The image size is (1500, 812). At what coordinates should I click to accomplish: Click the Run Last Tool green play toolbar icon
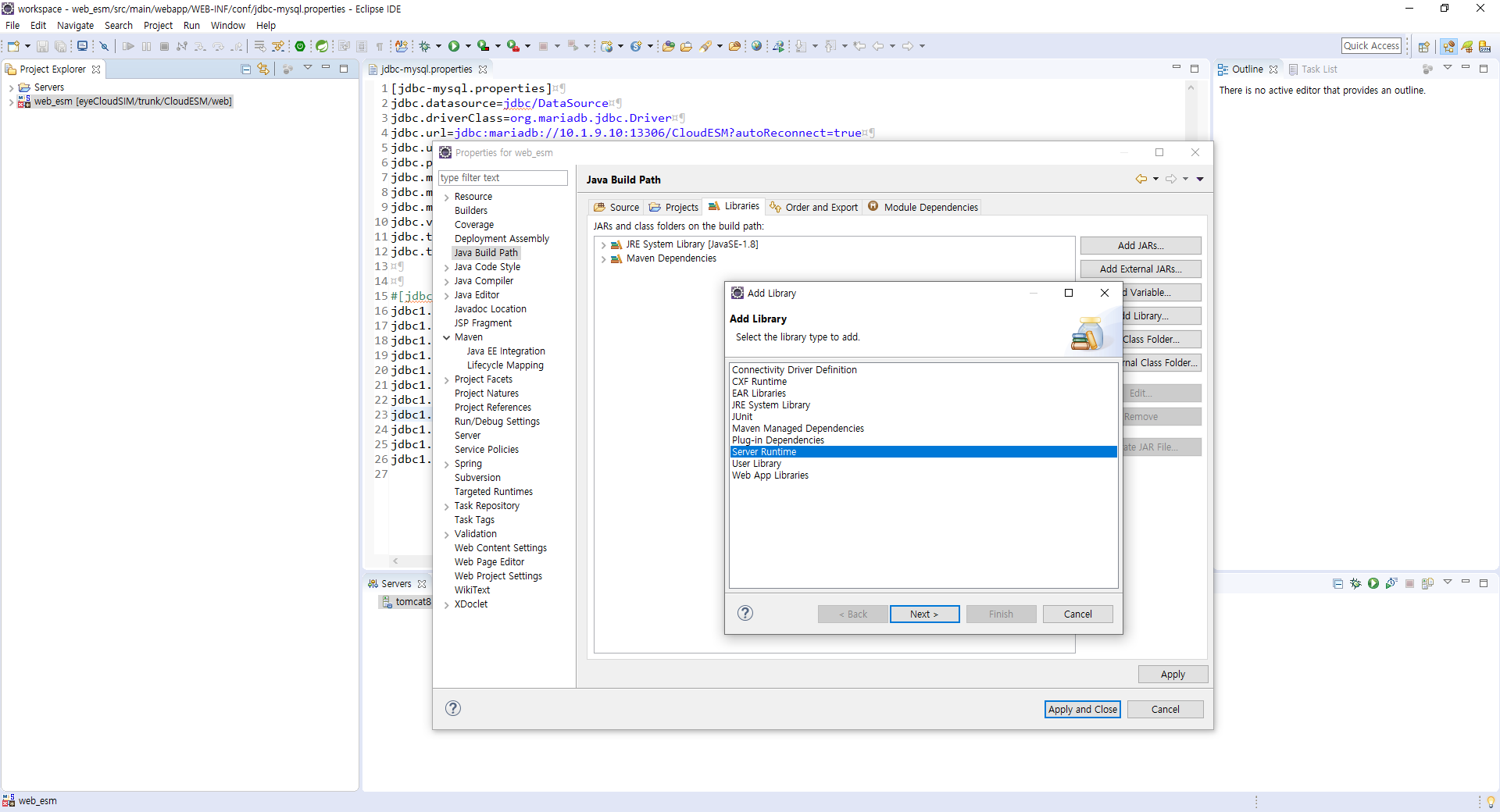click(512, 46)
